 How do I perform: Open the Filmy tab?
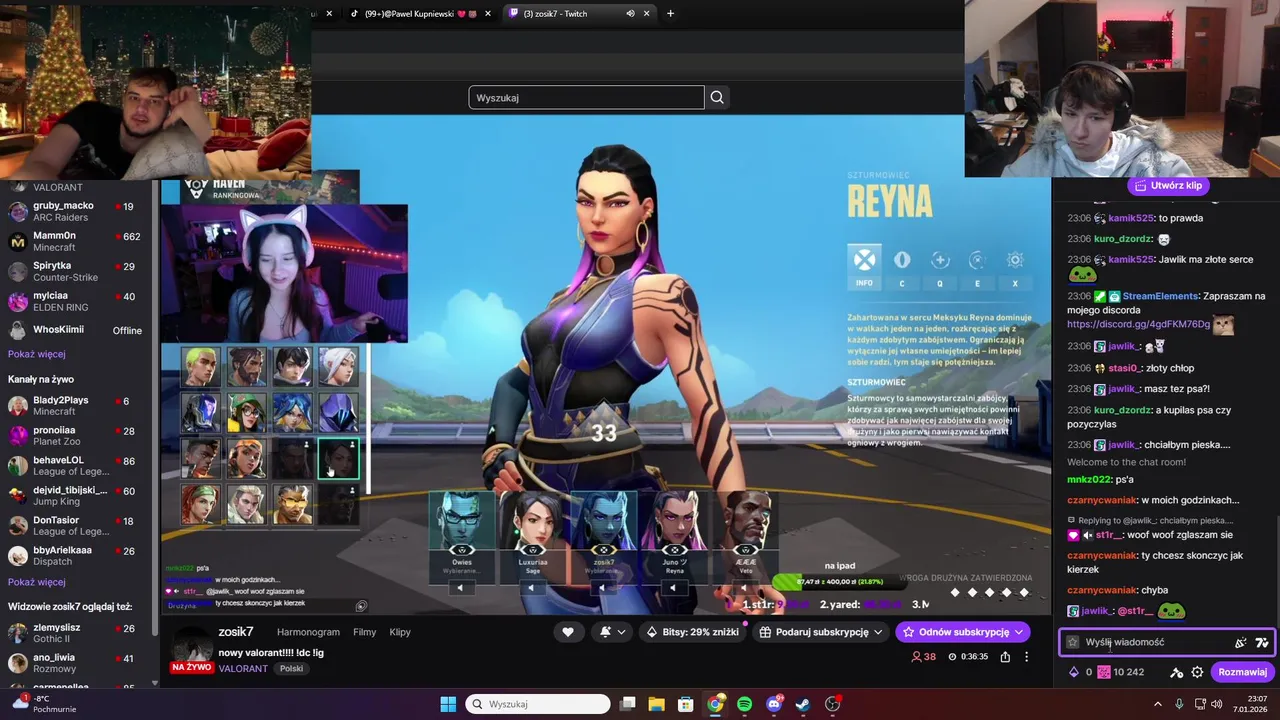click(x=364, y=632)
